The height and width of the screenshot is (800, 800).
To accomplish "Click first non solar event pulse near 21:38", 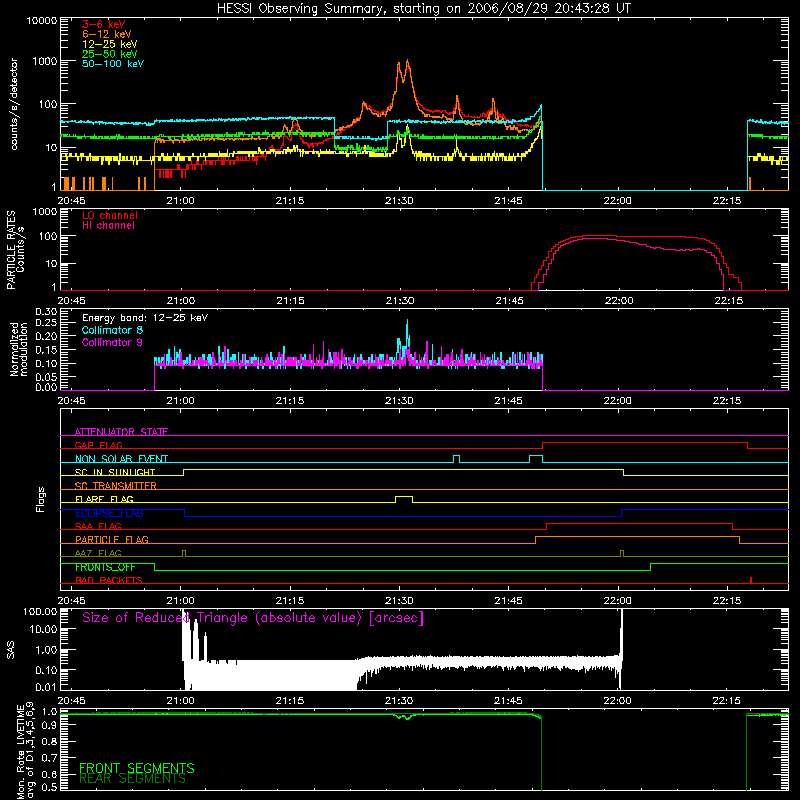I will [457, 459].
